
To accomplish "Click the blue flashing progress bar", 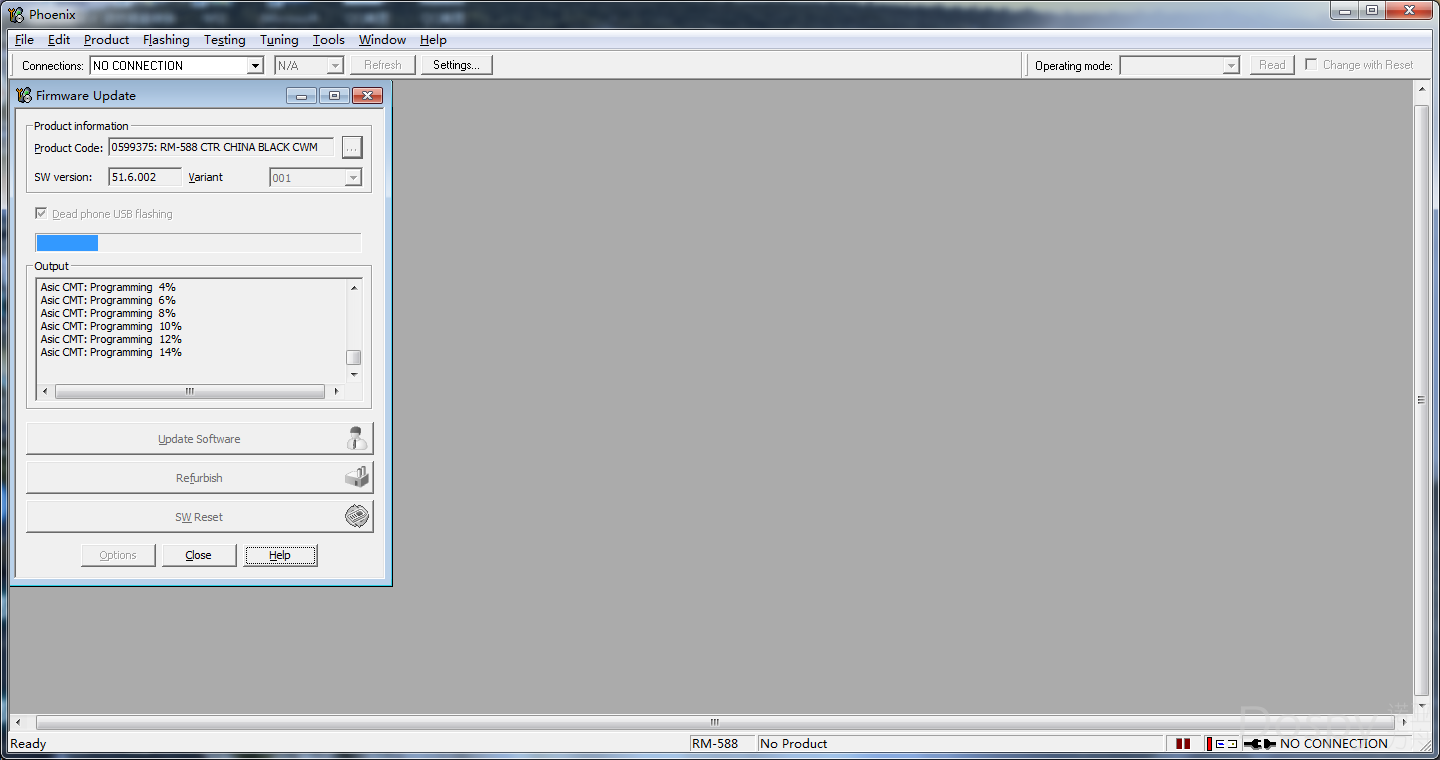I will (67, 243).
